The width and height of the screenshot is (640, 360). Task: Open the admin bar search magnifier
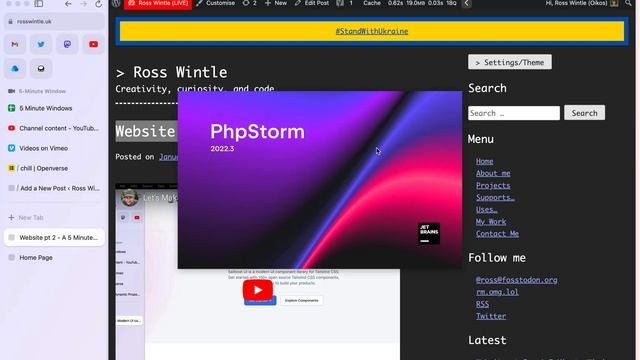tap(628, 3)
